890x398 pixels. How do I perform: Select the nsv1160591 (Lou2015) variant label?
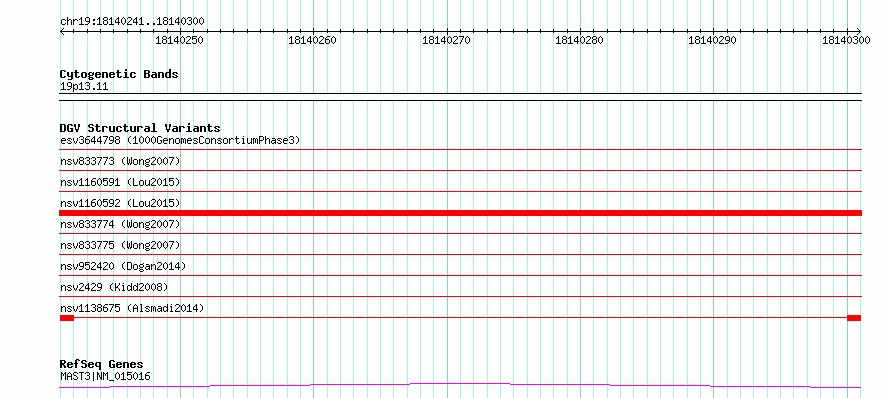click(120, 182)
